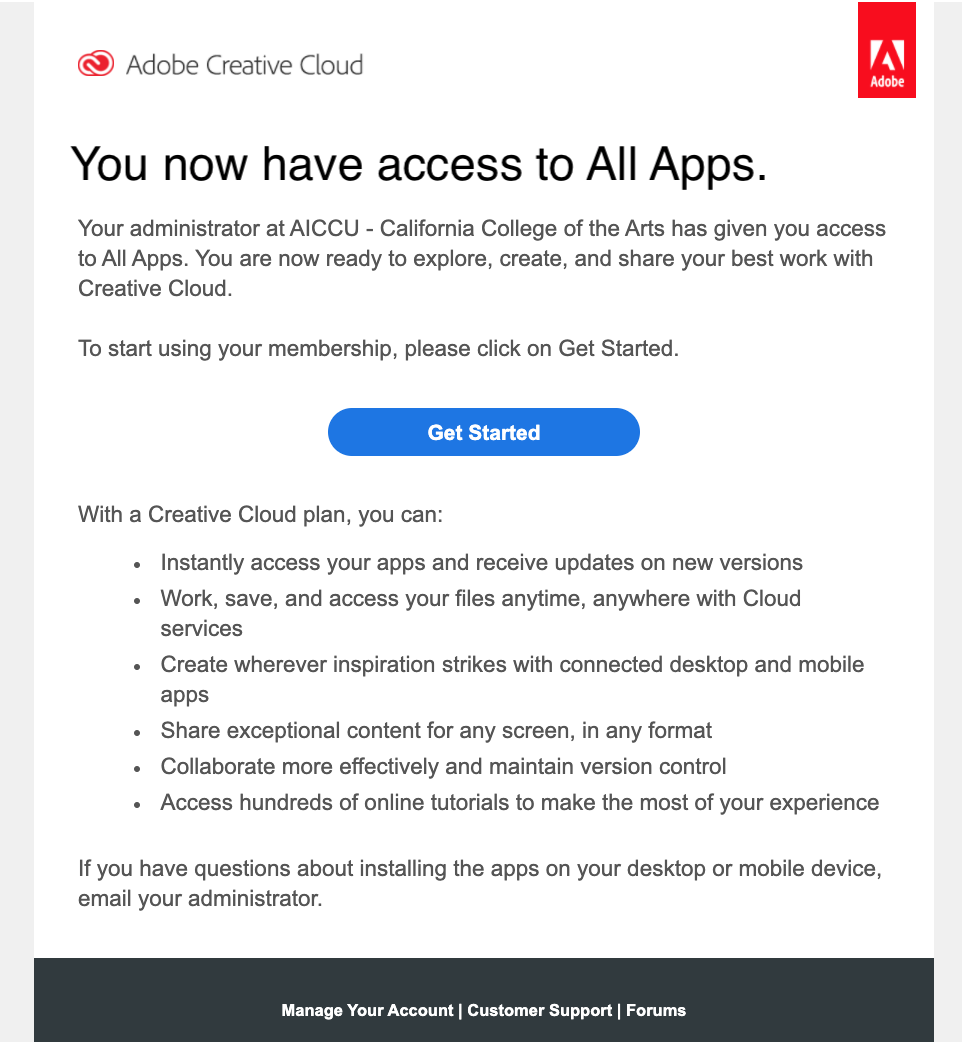Click the red Adobe logo badge
The width and height of the screenshot is (962, 1042).
click(x=886, y=50)
